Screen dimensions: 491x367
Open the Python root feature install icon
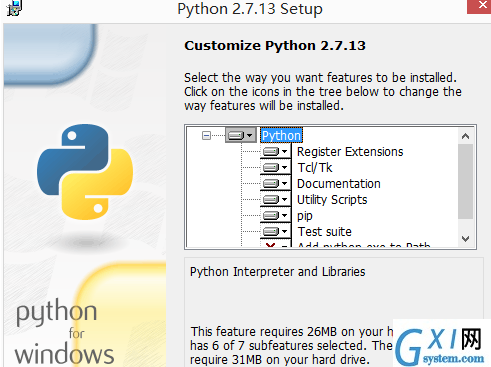point(241,135)
